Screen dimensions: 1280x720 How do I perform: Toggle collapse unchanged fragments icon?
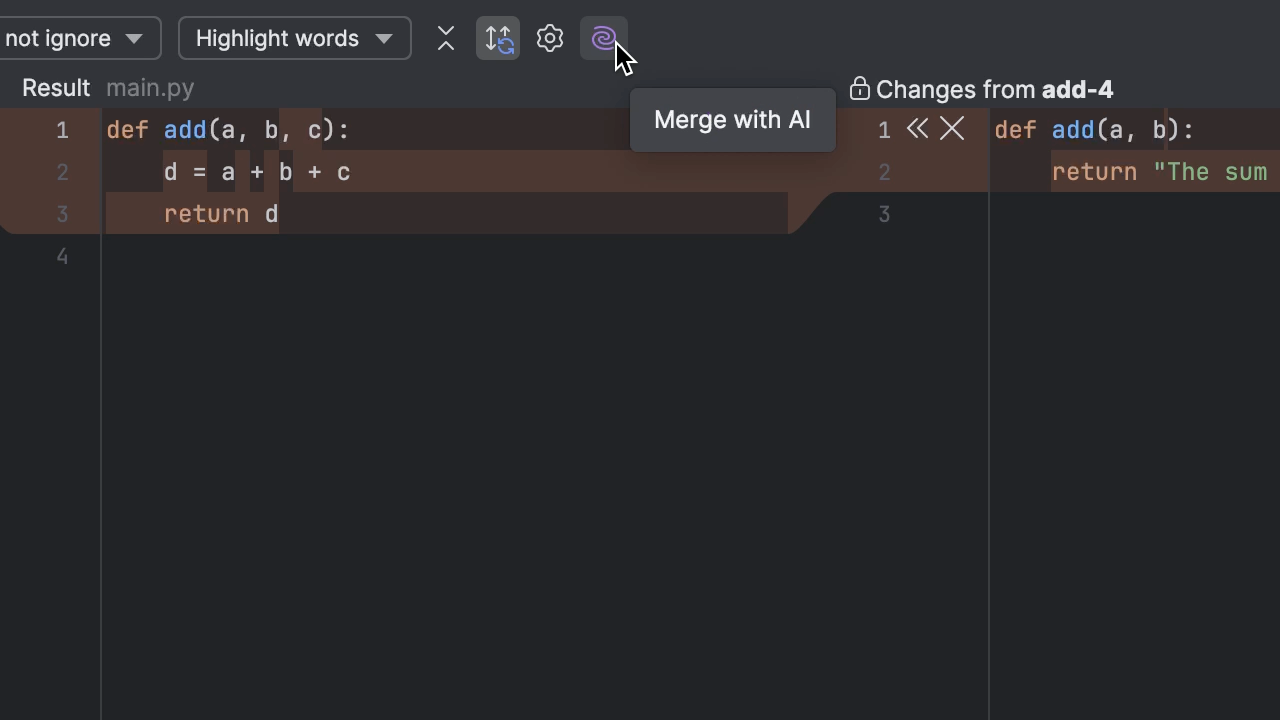pyautogui.click(x=446, y=39)
